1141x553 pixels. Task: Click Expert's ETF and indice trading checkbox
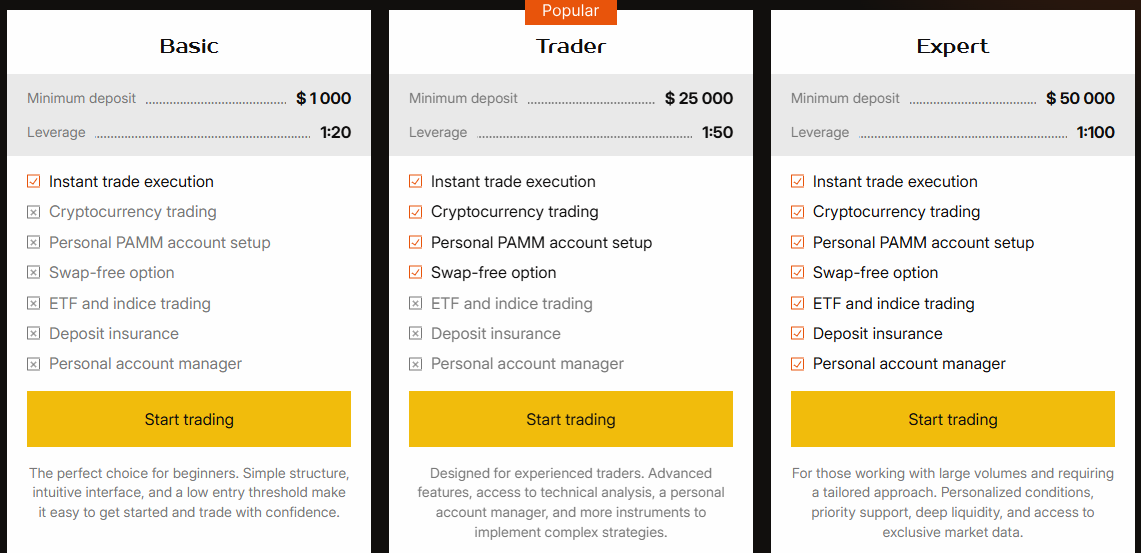point(797,303)
